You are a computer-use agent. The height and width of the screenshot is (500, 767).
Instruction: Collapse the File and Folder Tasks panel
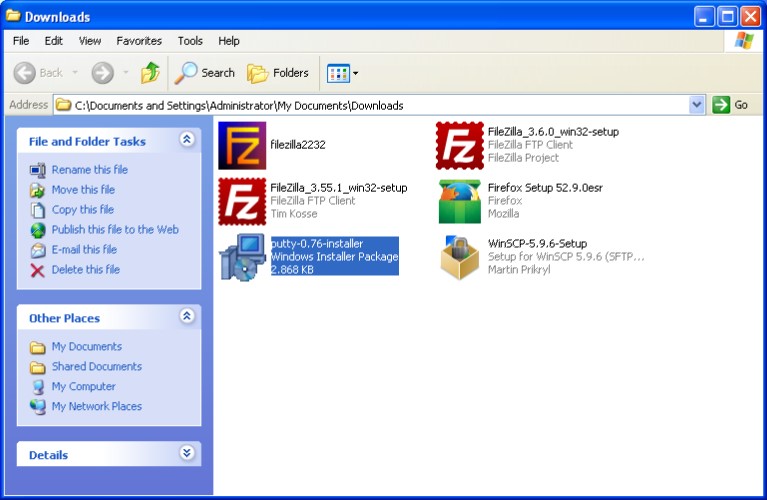click(x=186, y=141)
